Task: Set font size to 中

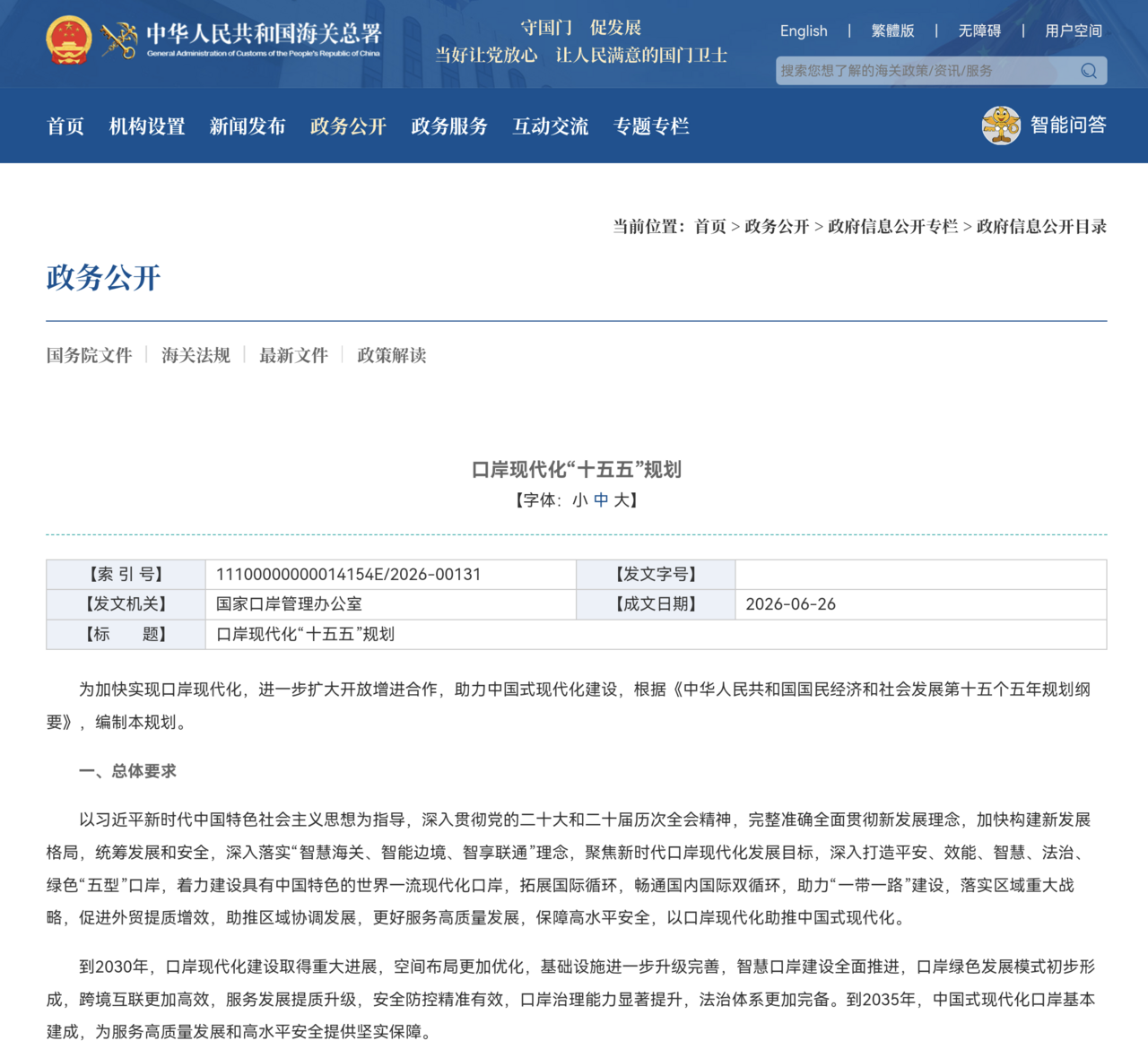Action: tap(601, 500)
